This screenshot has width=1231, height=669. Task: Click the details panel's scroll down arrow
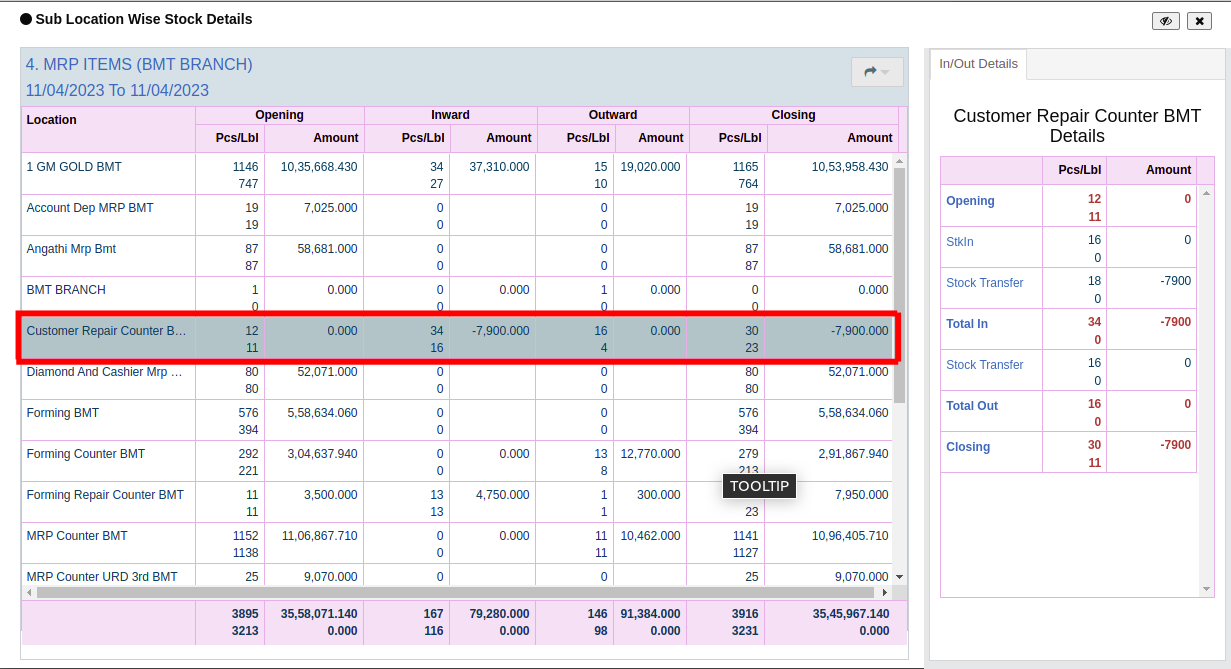[x=1206, y=590]
